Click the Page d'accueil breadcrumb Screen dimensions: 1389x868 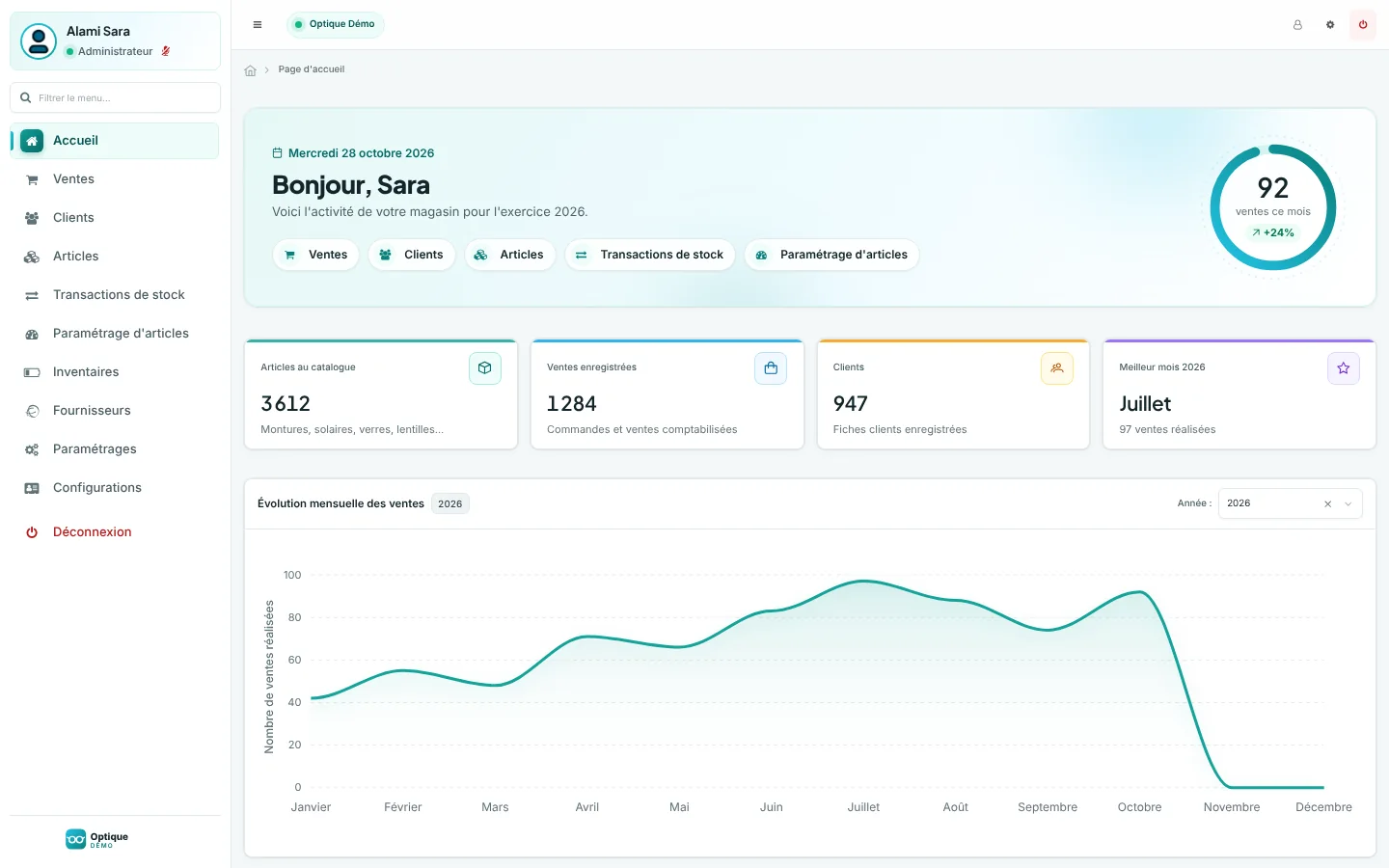[312, 69]
